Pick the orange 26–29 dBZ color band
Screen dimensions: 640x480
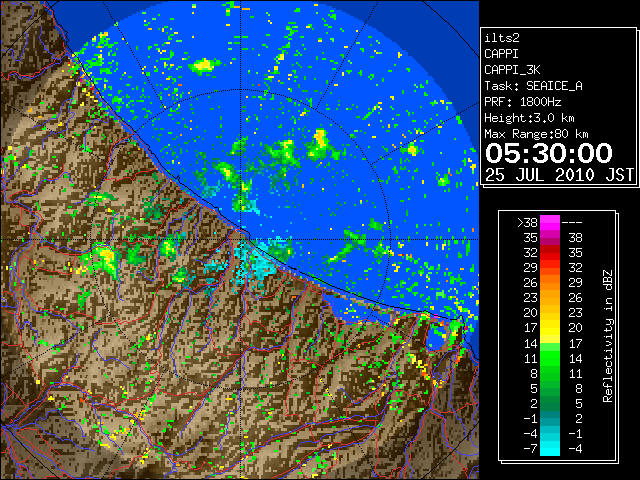point(550,283)
